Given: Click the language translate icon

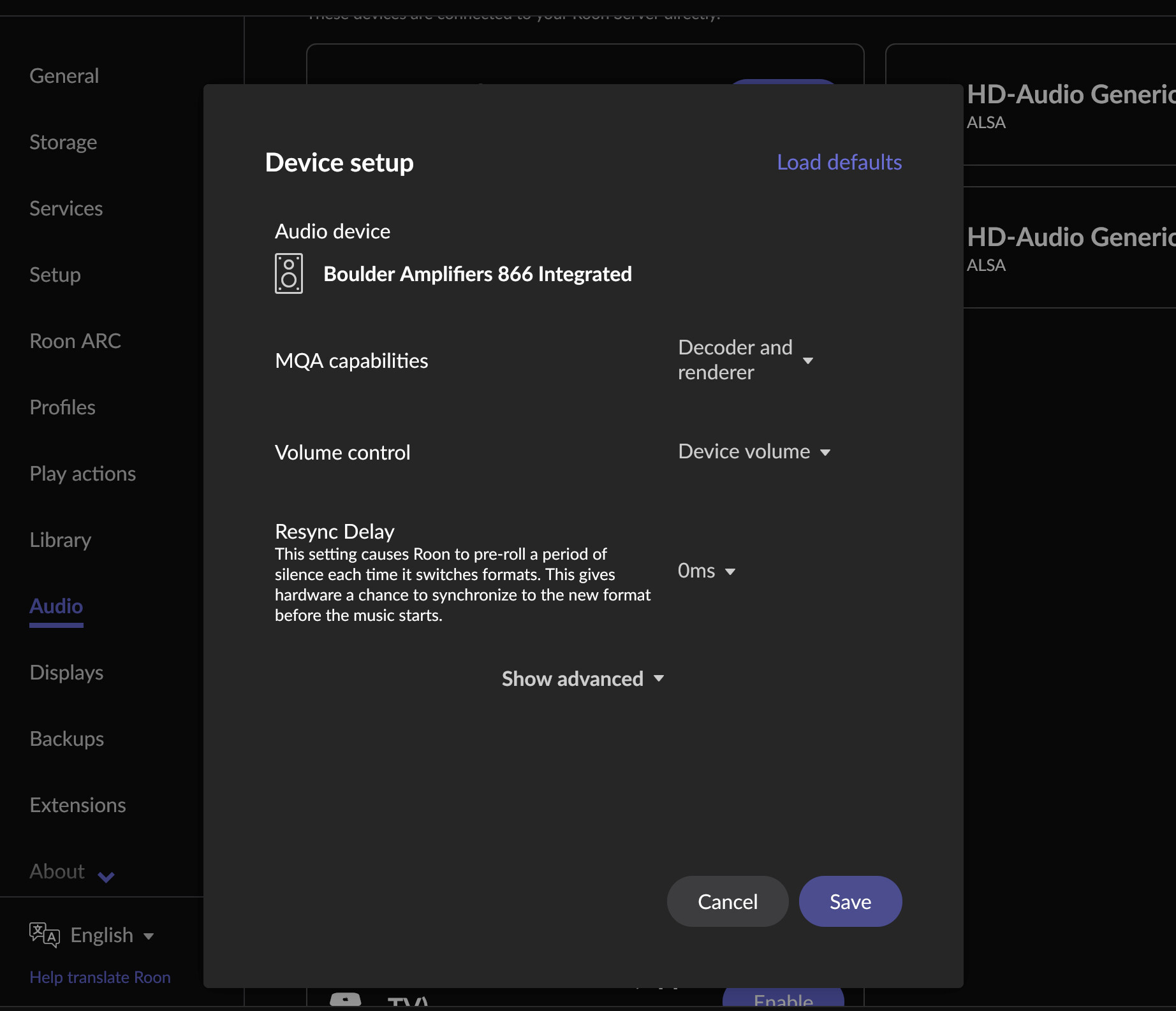Looking at the screenshot, I should pyautogui.click(x=44, y=935).
